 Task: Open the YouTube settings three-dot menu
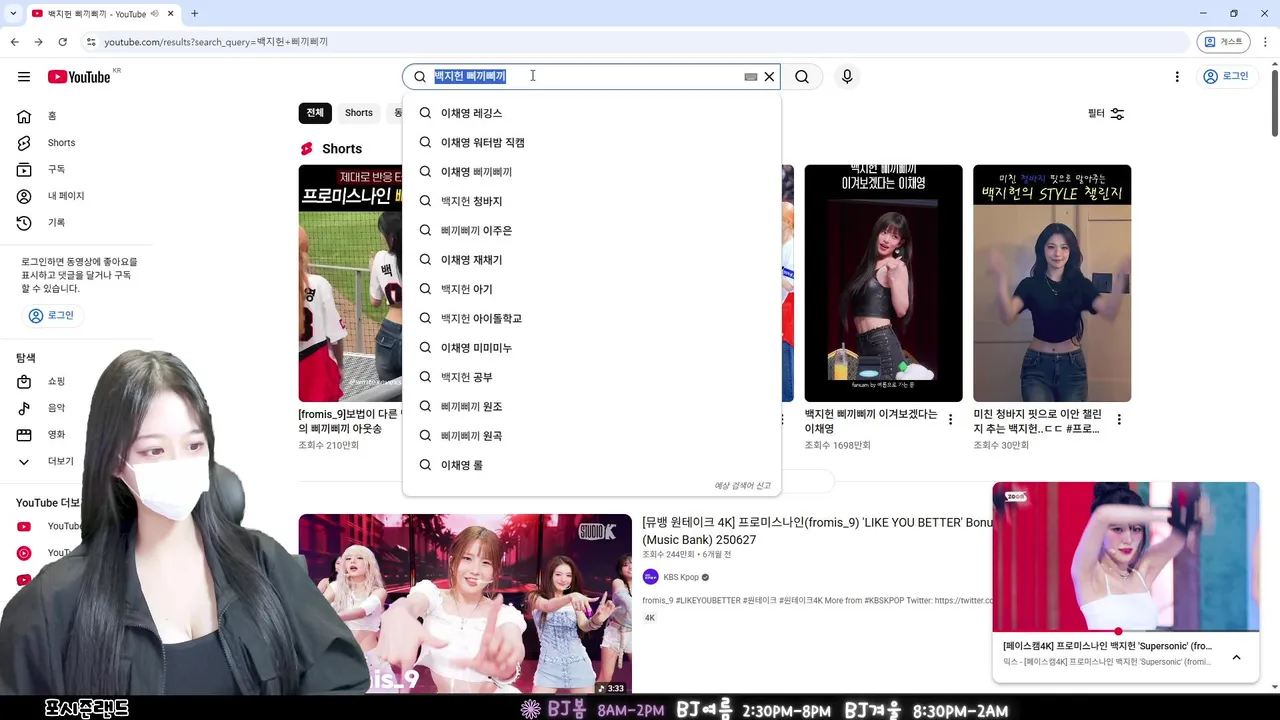tap(1177, 77)
